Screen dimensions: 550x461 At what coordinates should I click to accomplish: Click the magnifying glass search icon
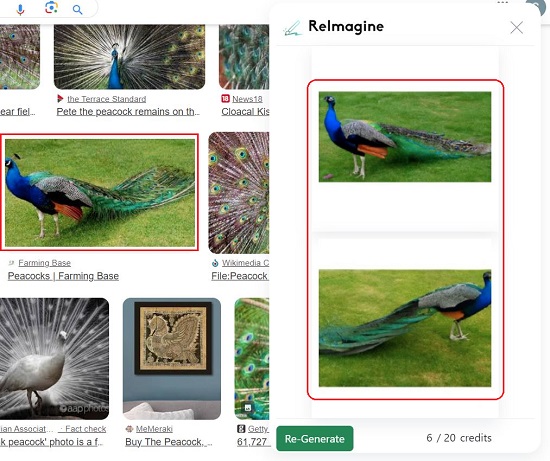click(78, 10)
